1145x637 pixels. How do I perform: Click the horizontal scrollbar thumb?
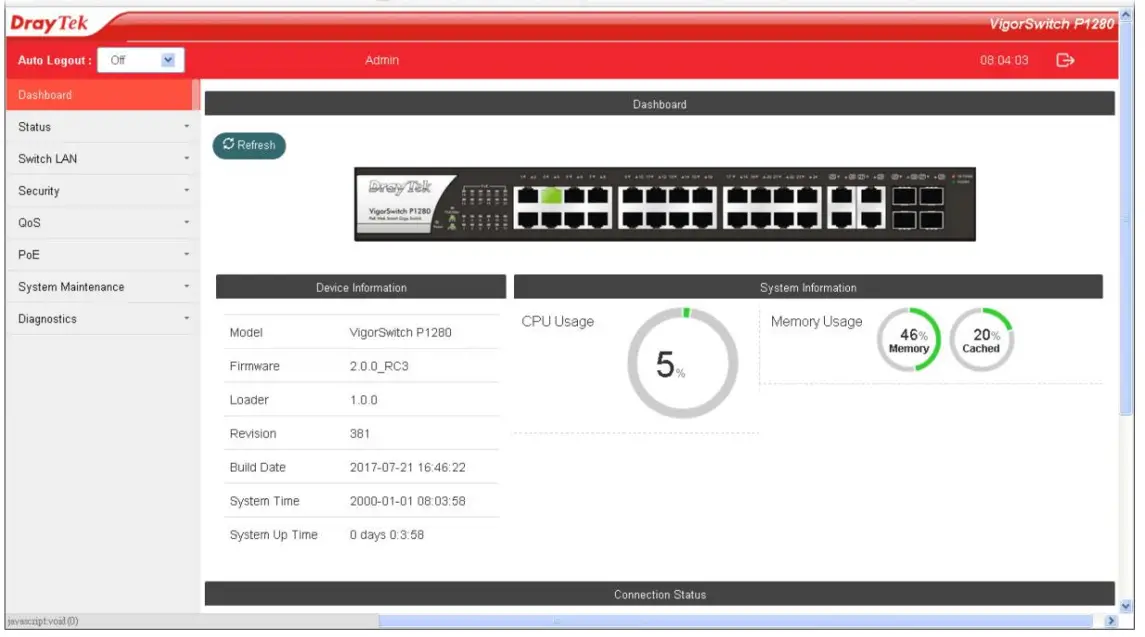(x=735, y=621)
